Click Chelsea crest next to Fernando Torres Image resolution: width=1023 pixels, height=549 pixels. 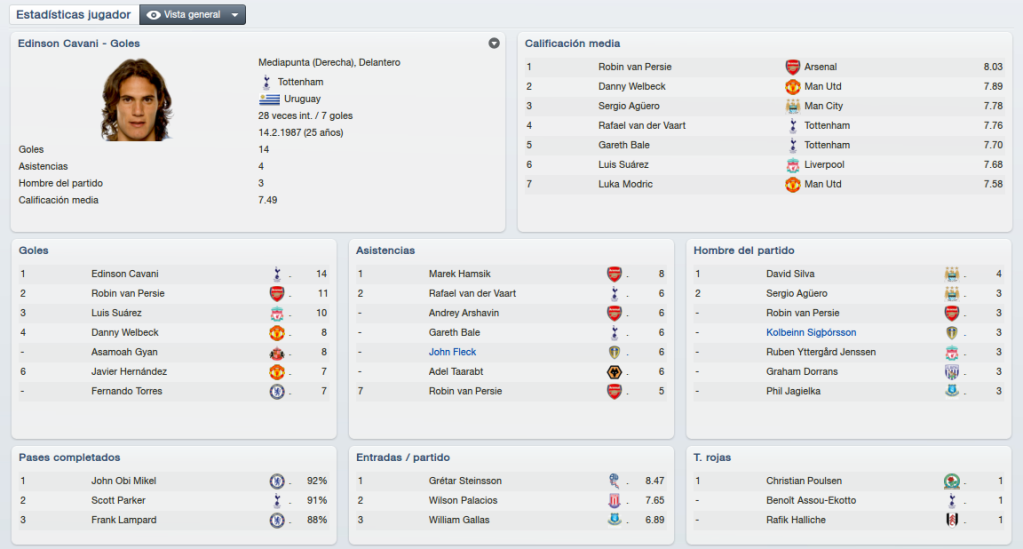click(277, 391)
